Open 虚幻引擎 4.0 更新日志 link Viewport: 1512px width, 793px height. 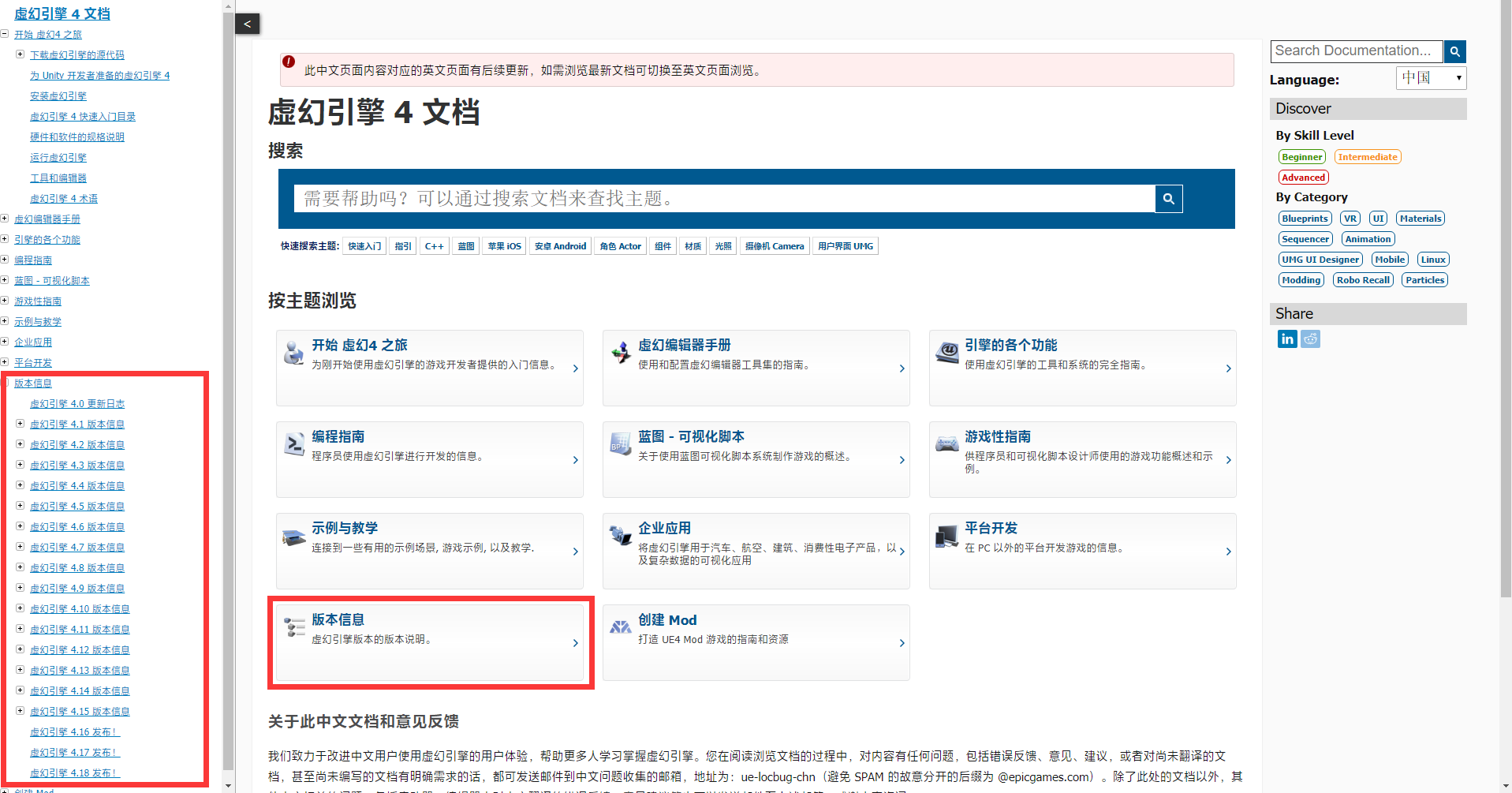(77, 404)
